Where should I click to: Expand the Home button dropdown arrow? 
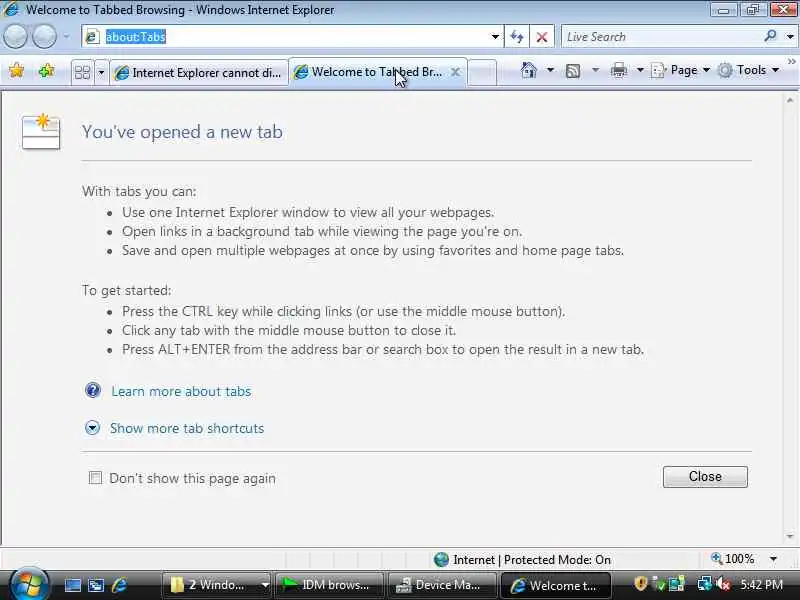(550, 70)
